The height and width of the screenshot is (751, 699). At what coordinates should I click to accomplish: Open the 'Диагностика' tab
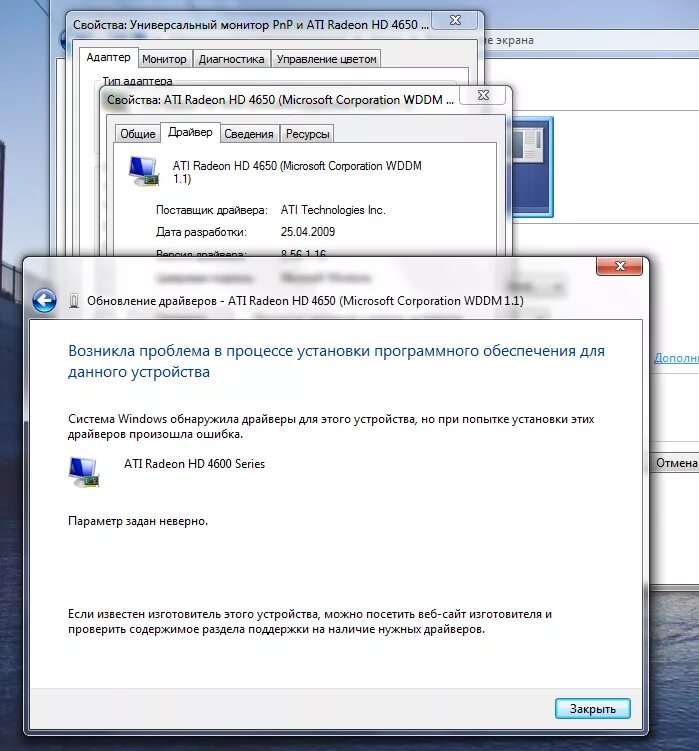pyautogui.click(x=231, y=59)
